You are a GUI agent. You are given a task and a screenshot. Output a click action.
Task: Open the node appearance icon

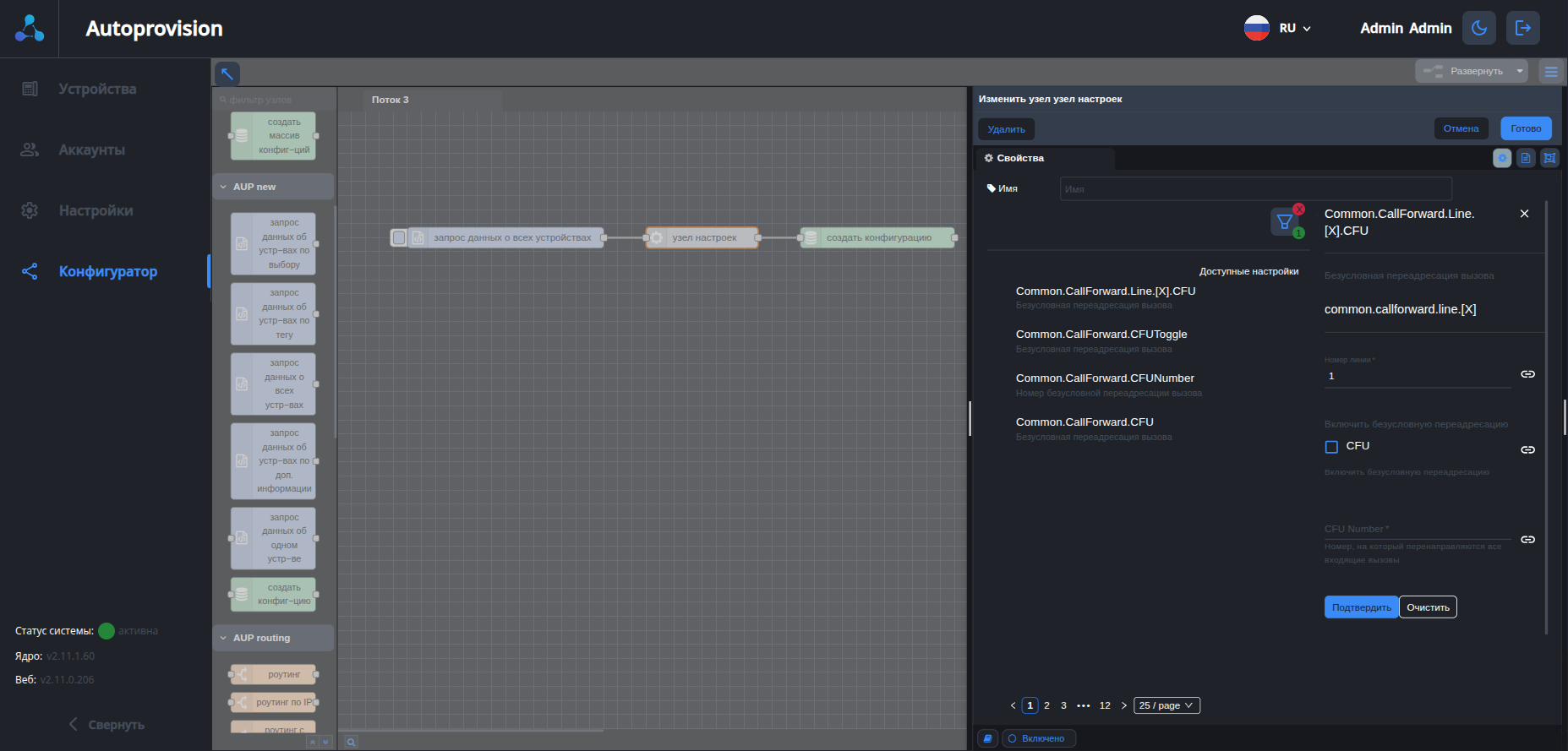[x=1549, y=158]
